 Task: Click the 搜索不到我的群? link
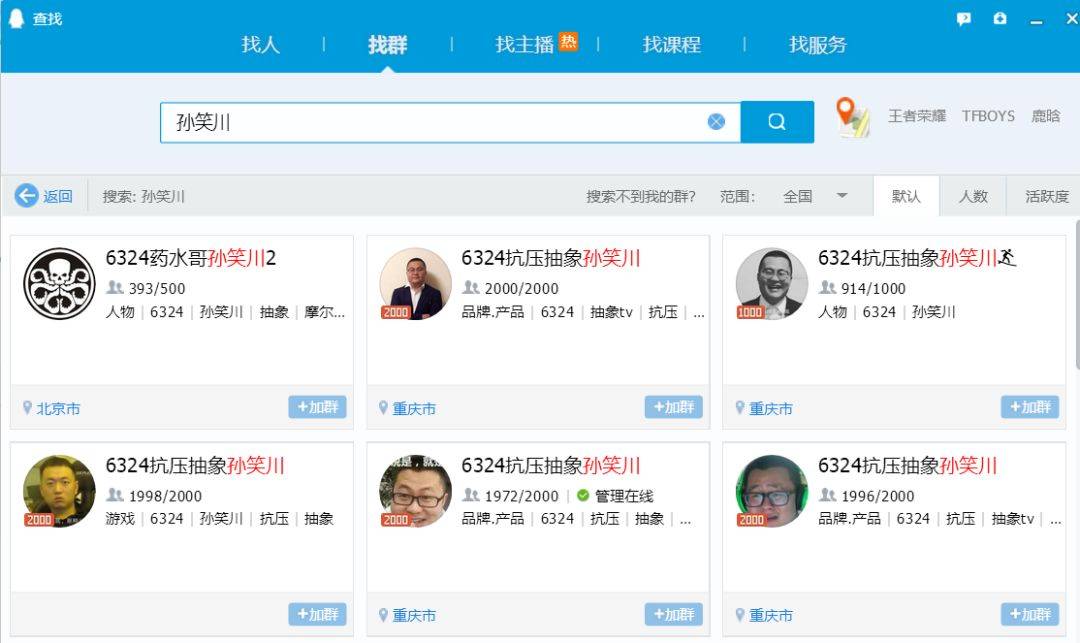pyautogui.click(x=640, y=196)
